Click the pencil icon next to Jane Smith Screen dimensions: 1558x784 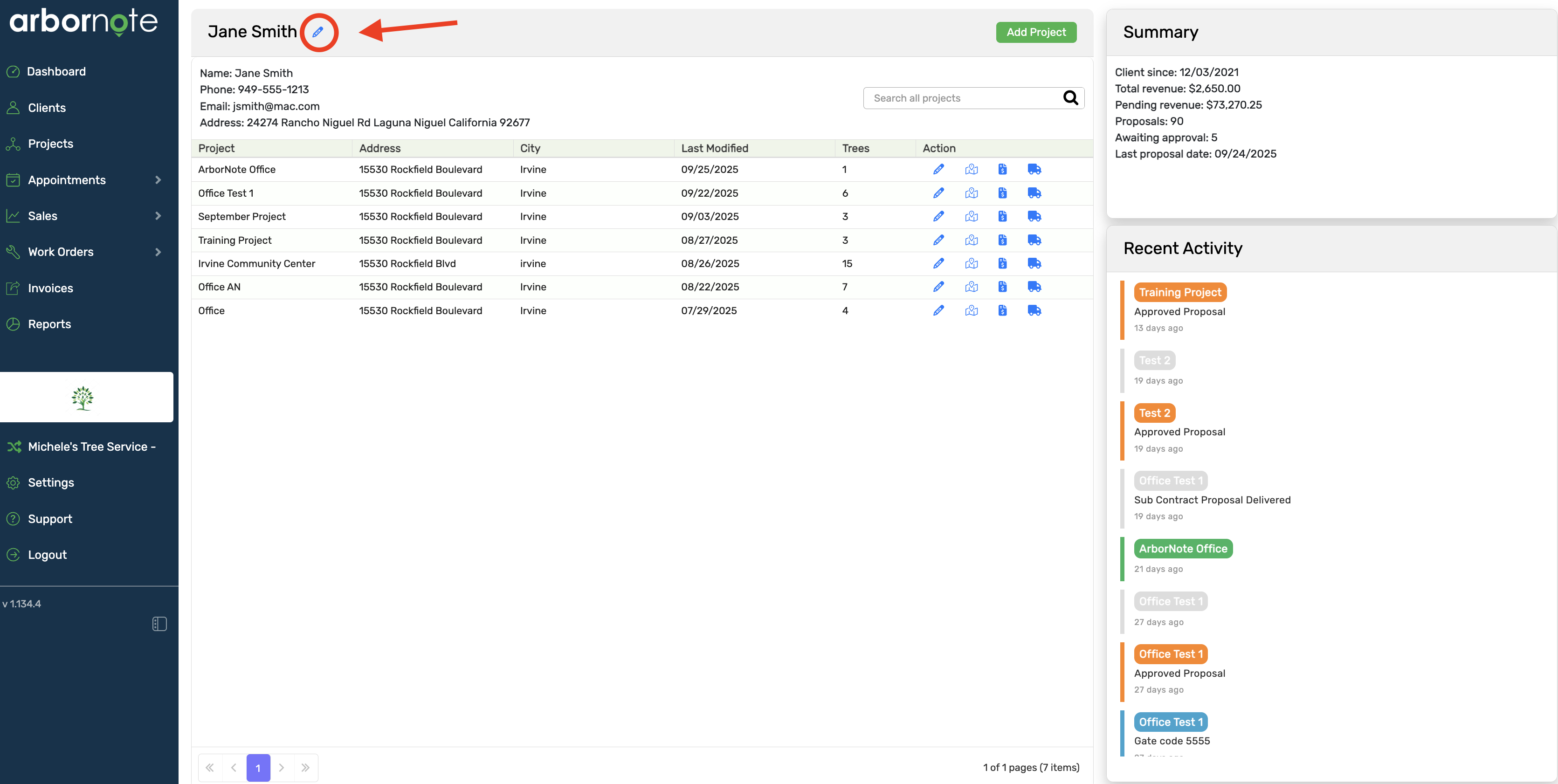[x=317, y=32]
